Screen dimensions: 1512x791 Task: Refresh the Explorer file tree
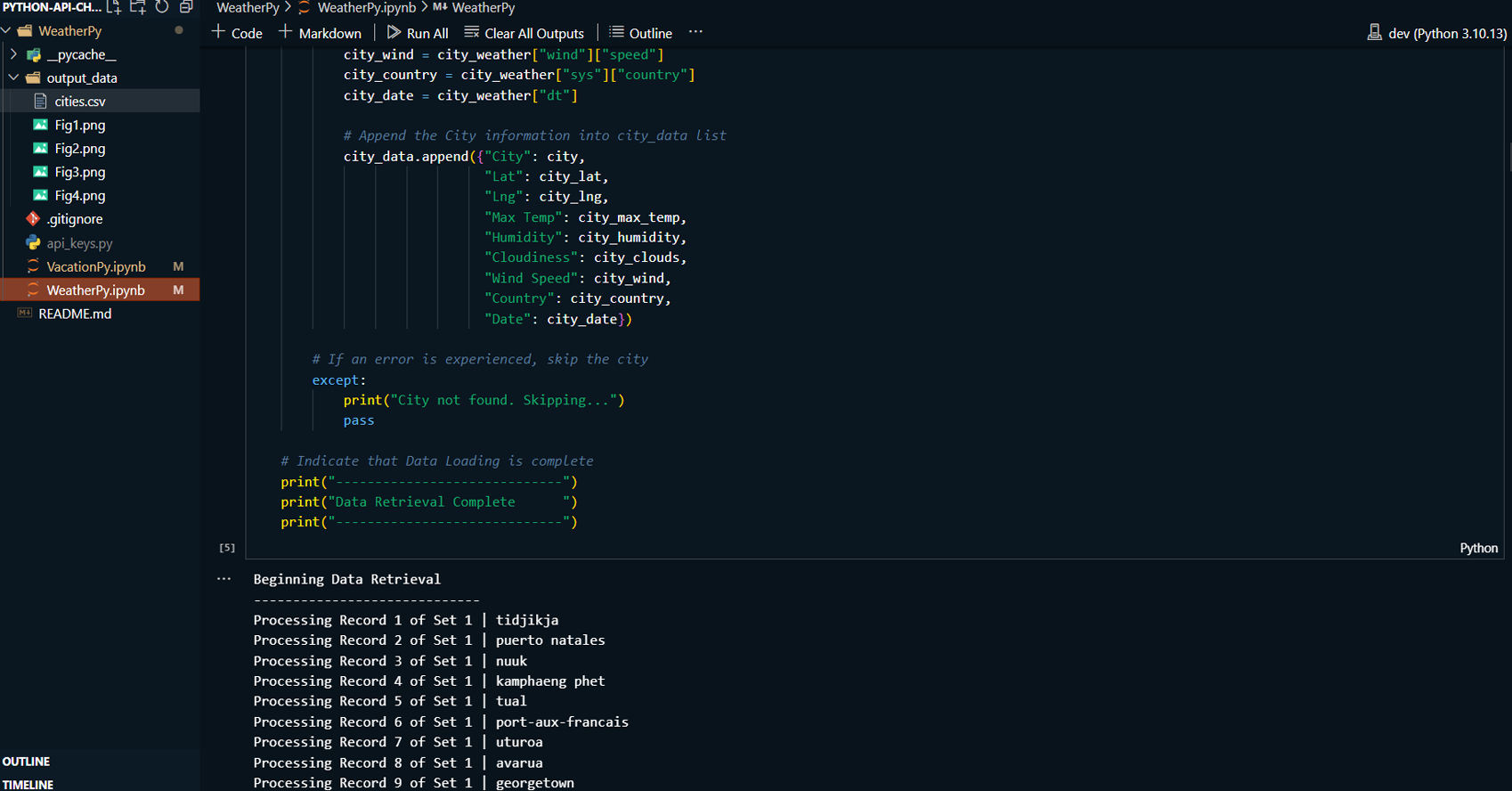click(162, 7)
